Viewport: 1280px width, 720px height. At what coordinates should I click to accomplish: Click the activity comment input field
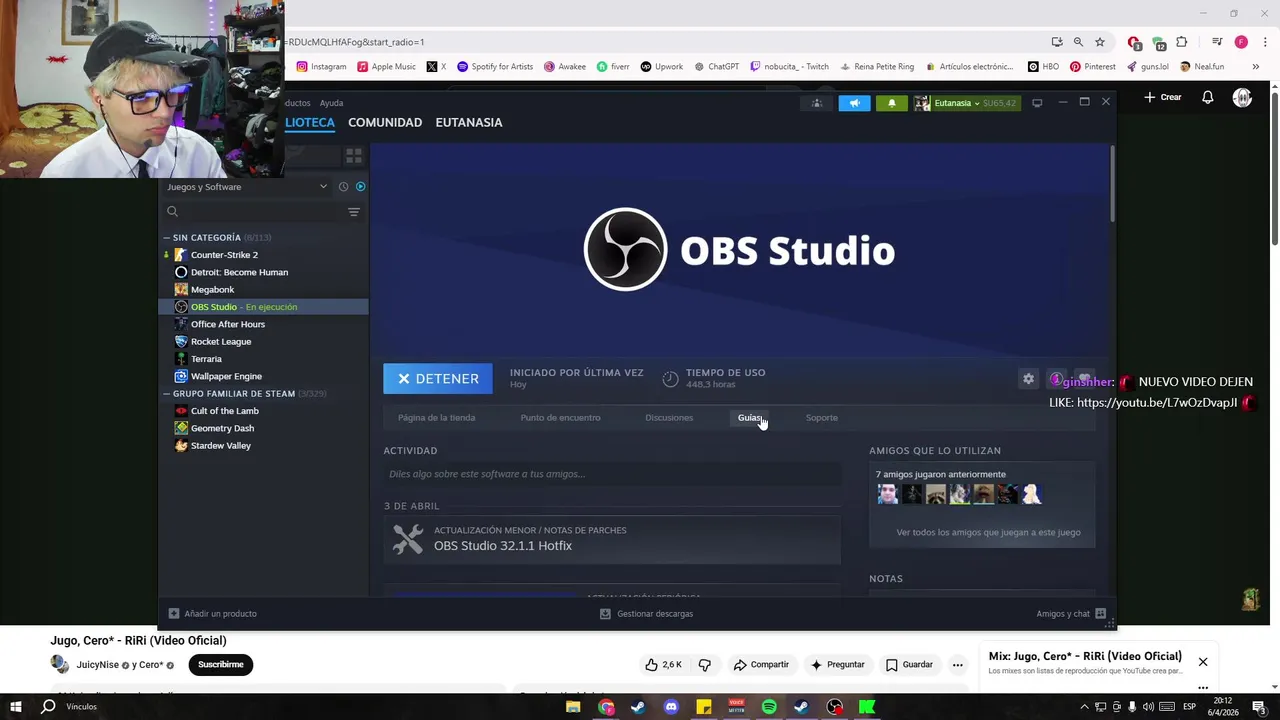pos(612,474)
